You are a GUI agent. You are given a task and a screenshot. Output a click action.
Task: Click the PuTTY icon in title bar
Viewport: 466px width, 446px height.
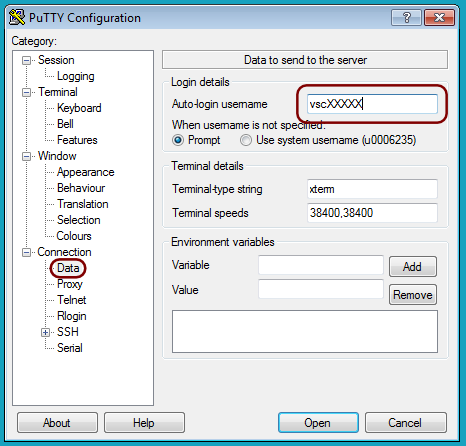pyautogui.click(x=17, y=17)
